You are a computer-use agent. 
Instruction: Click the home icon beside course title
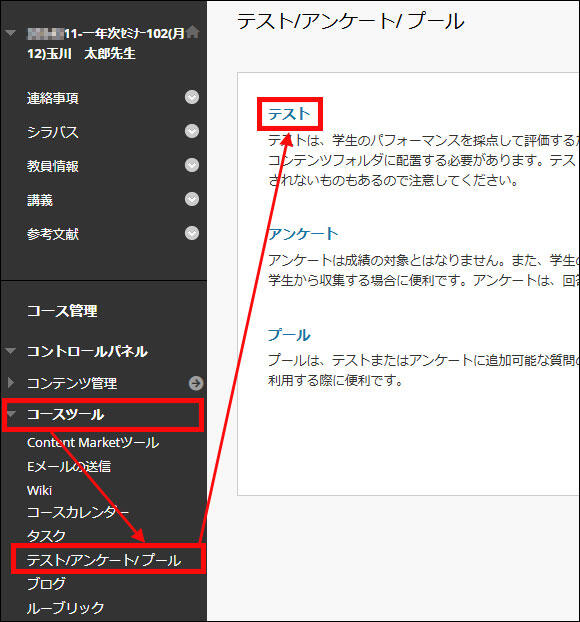[193, 32]
